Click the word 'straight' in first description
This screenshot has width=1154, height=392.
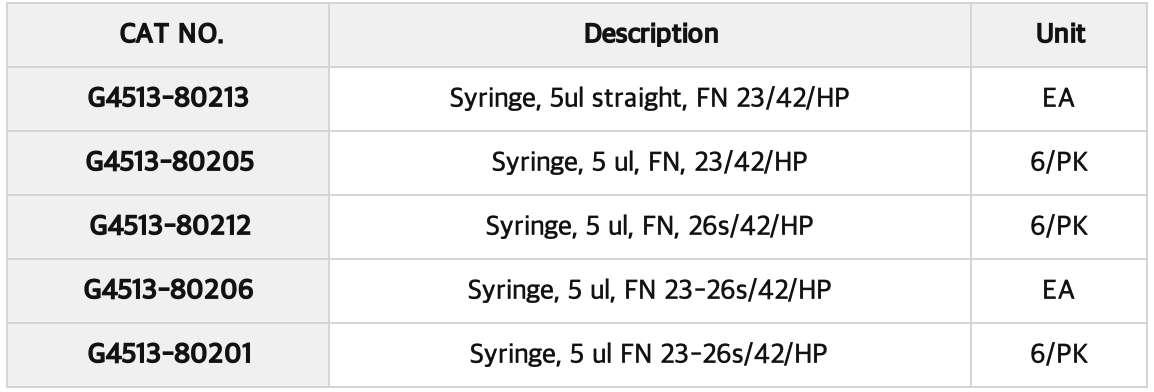(637, 99)
